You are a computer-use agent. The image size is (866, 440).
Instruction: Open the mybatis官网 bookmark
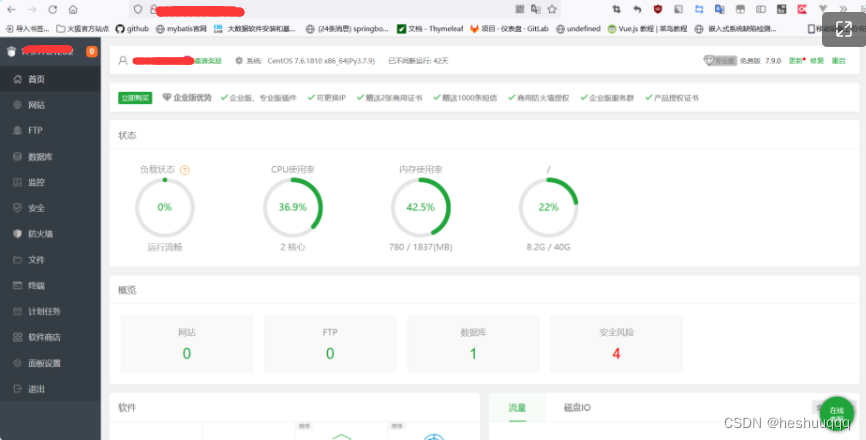(x=181, y=29)
